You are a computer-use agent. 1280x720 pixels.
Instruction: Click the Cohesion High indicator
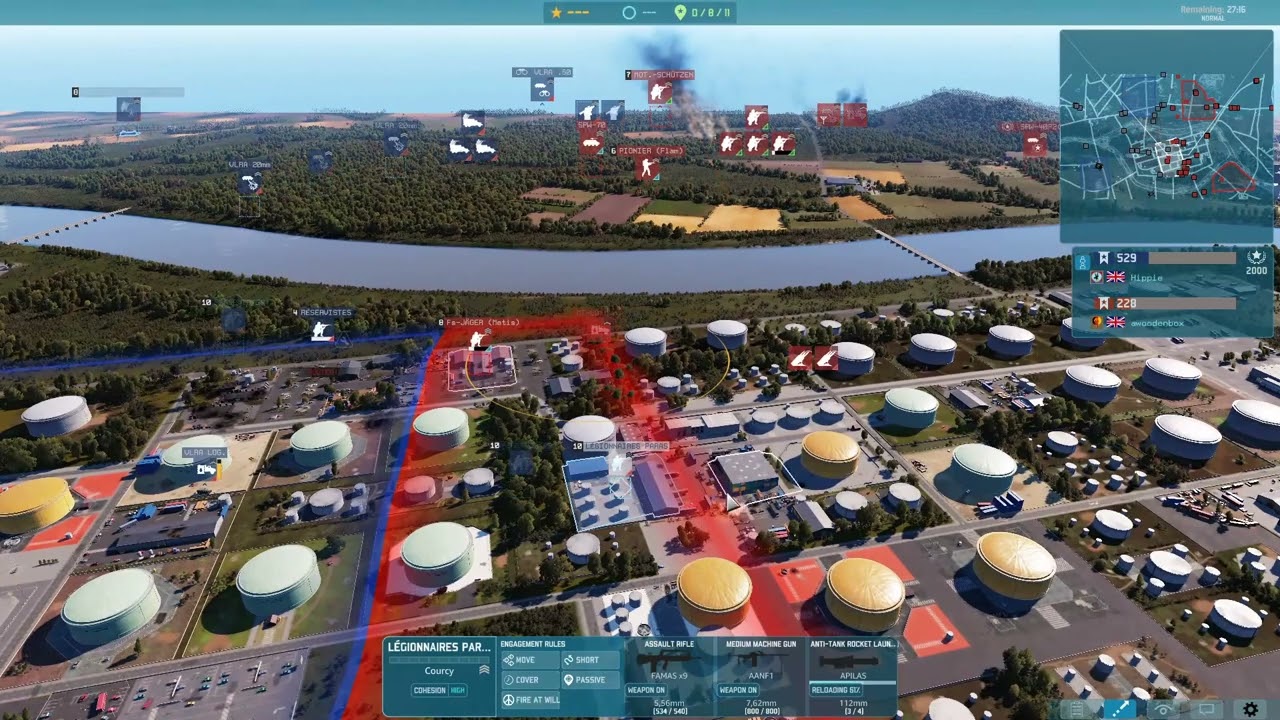pos(439,690)
